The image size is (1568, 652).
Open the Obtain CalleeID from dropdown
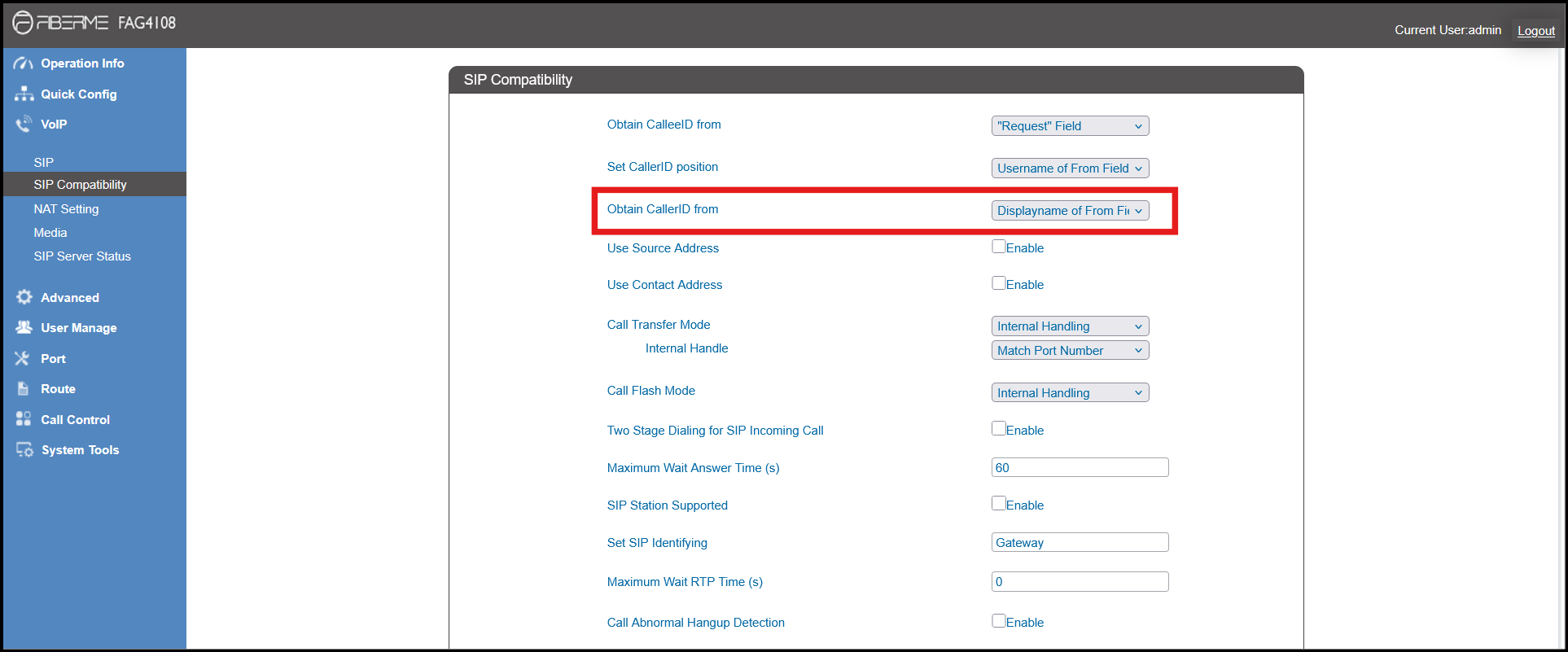tap(1070, 126)
